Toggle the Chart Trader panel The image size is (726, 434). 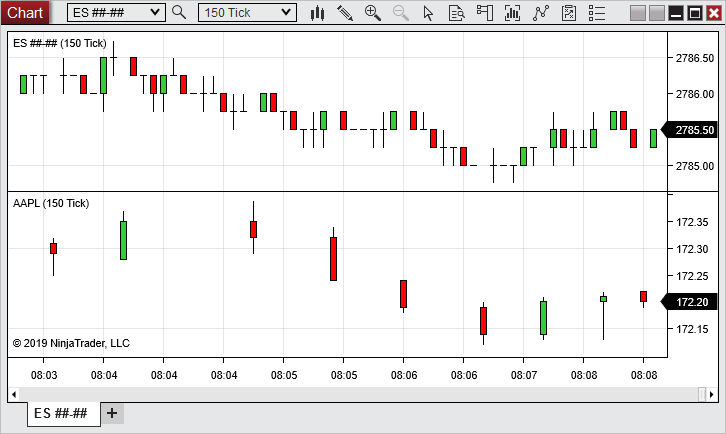tap(485, 13)
